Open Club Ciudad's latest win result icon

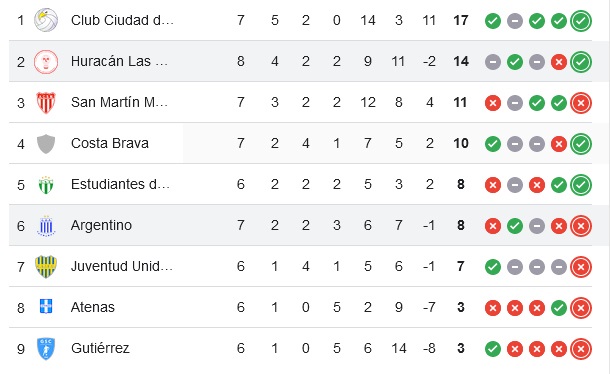tap(581, 21)
